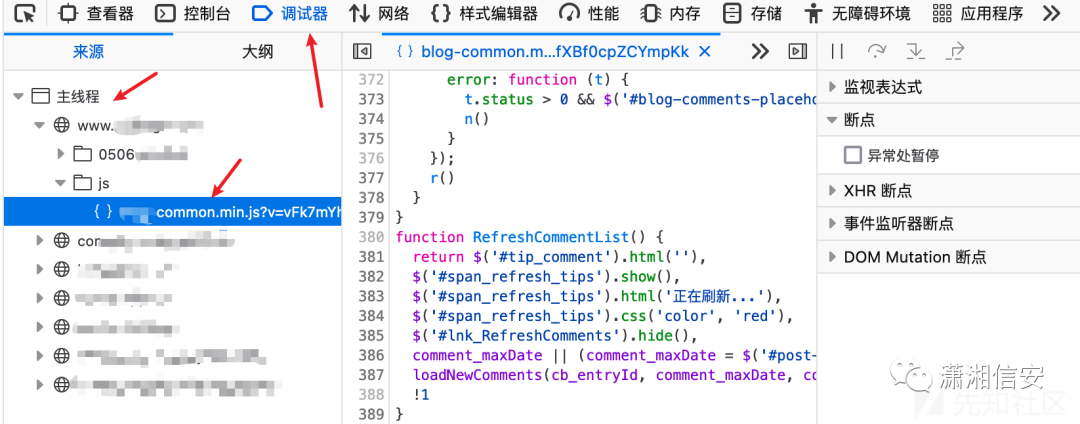The image size is (1080, 424).
Task: Collapse the js folder
Action: 61,183
